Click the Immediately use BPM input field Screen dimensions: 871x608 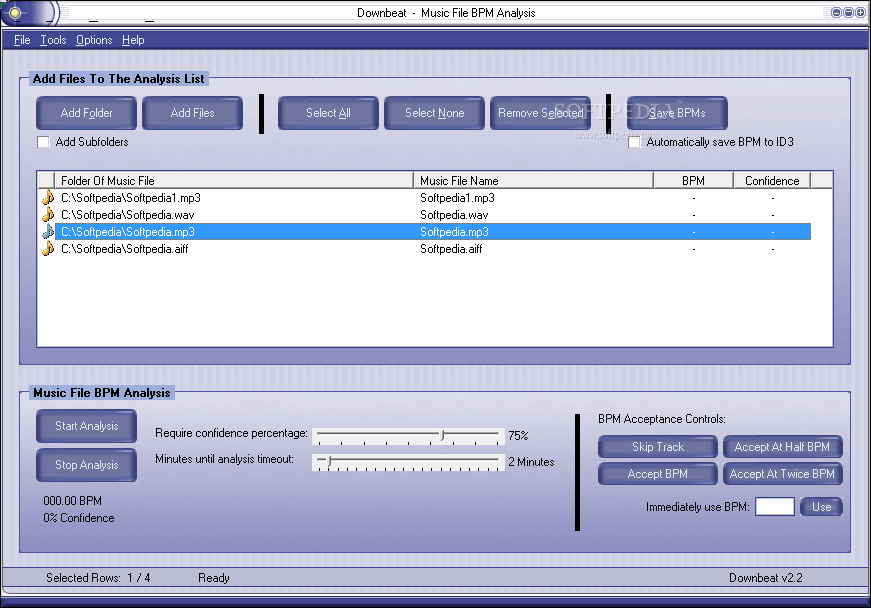774,506
